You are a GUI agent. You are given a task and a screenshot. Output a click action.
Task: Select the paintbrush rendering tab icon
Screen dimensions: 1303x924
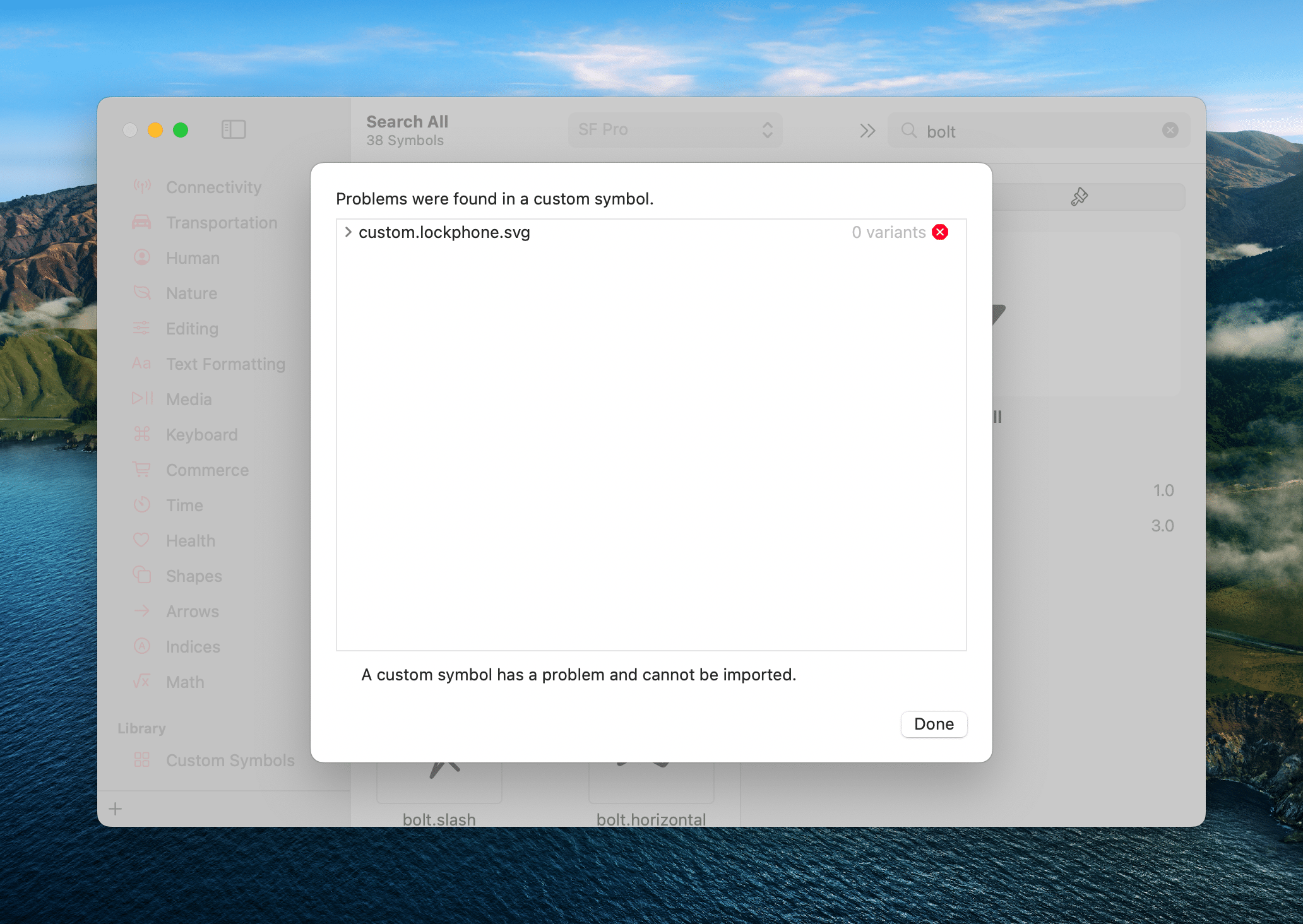(x=1079, y=197)
